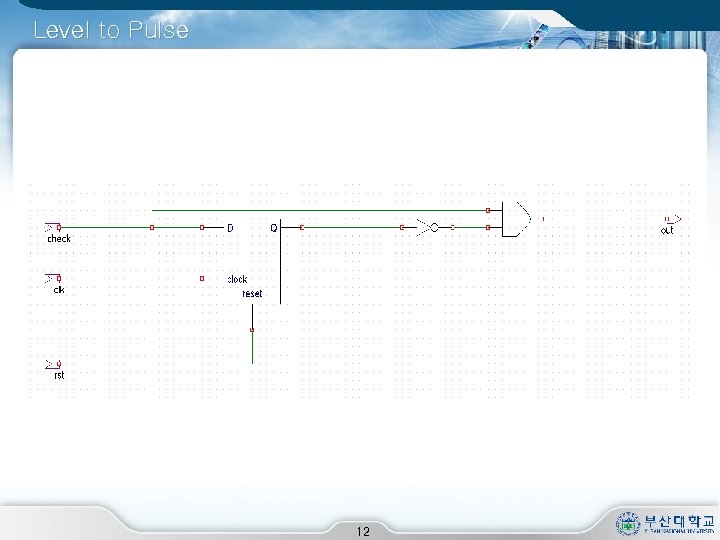Click the clk input pin symbol

[53, 278]
